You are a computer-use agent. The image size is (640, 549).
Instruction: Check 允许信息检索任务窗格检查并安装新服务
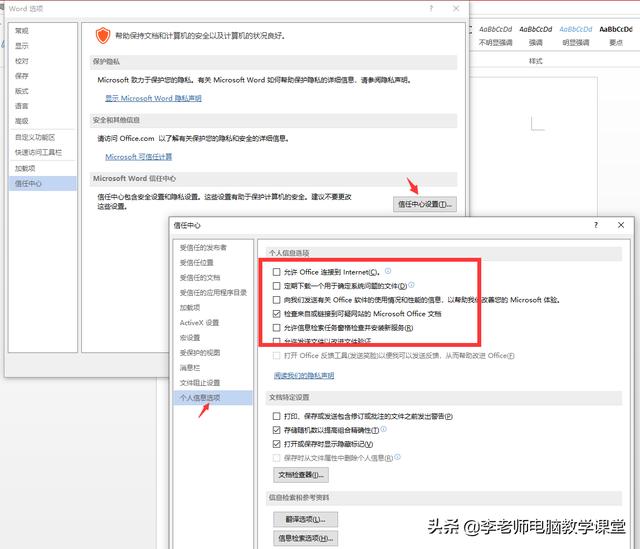(x=277, y=327)
